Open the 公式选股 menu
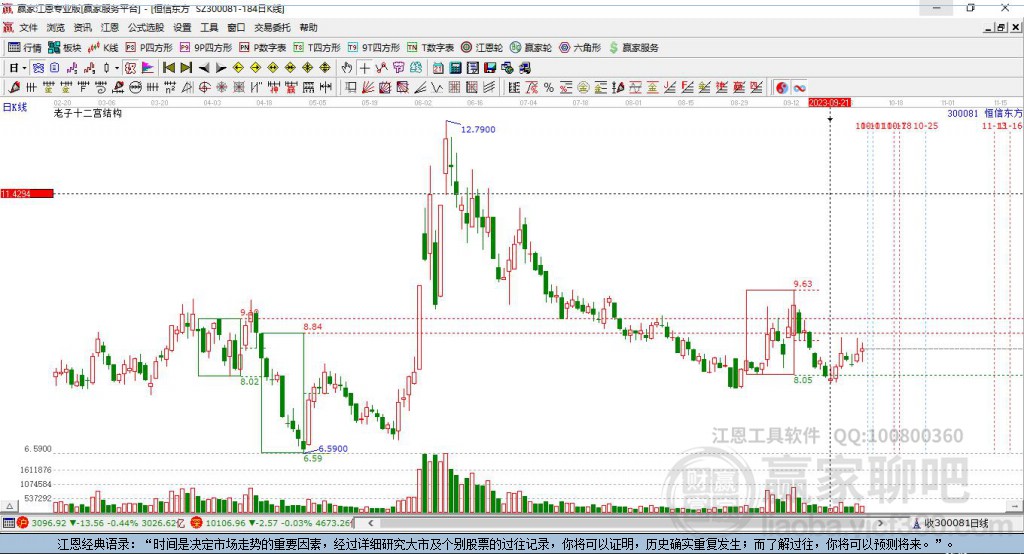Viewport: 1024px width, 554px height. coord(146,27)
